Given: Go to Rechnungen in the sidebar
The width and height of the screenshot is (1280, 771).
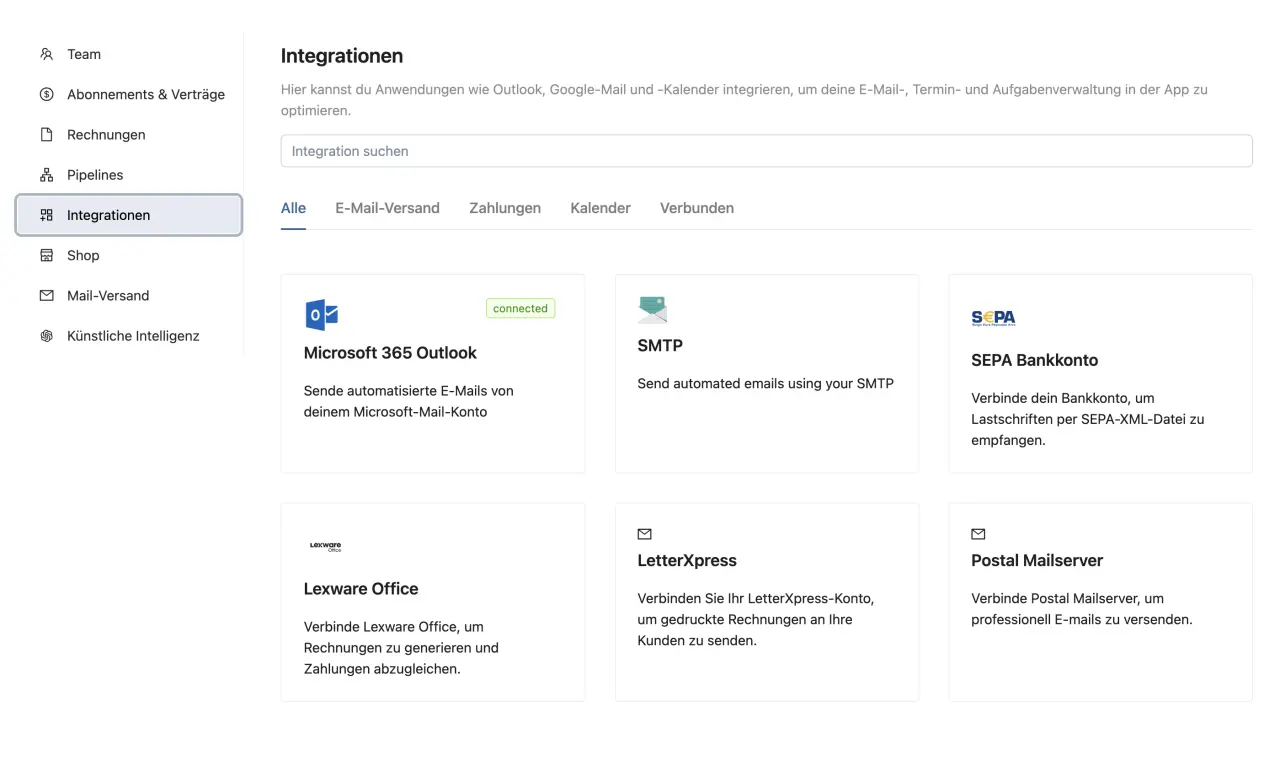Looking at the screenshot, I should point(106,135).
